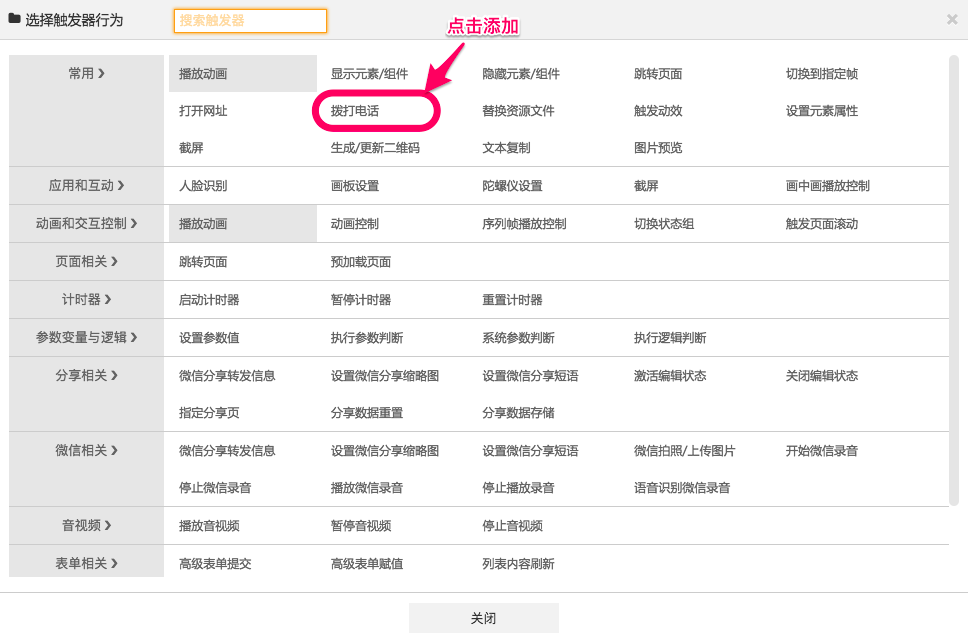Click the trigger search input field

click(250, 20)
